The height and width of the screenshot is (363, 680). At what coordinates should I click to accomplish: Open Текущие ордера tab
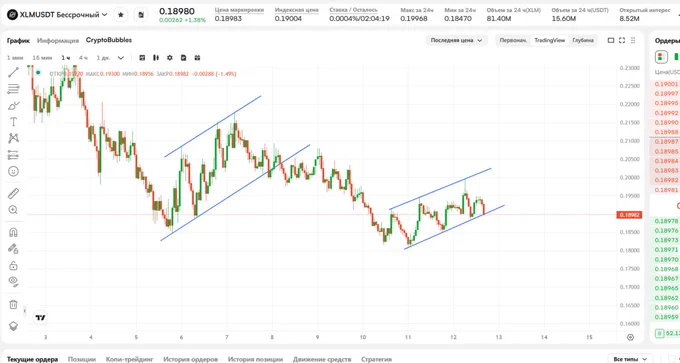pyautogui.click(x=33, y=359)
